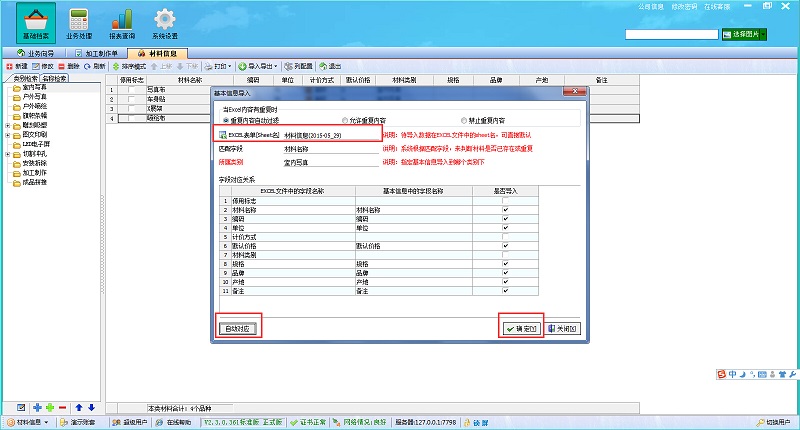The image size is (800, 430).
Task: Click the 列配置 column settings icon
Action: pos(297,66)
